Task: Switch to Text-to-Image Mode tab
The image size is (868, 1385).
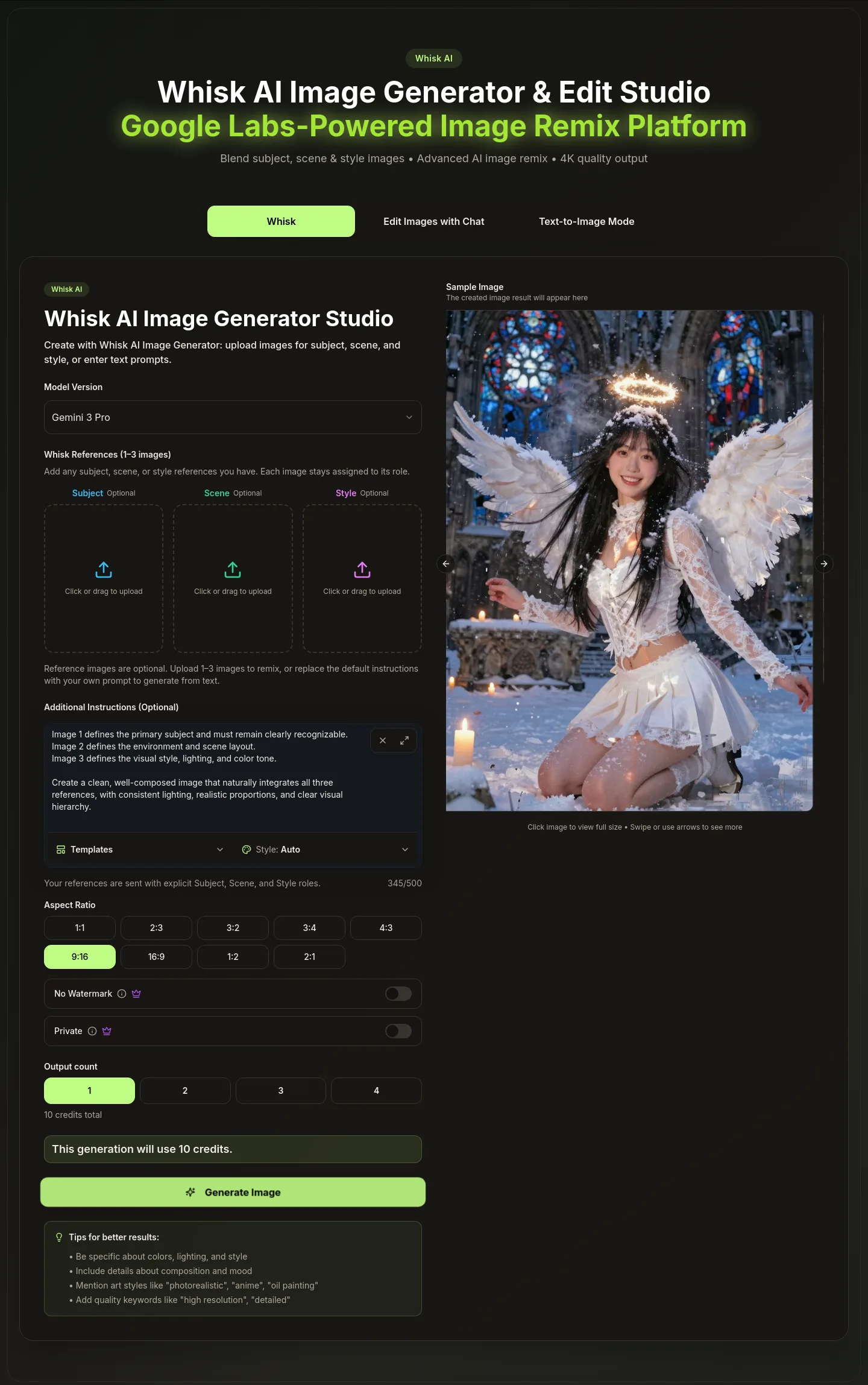Action: coord(587,221)
